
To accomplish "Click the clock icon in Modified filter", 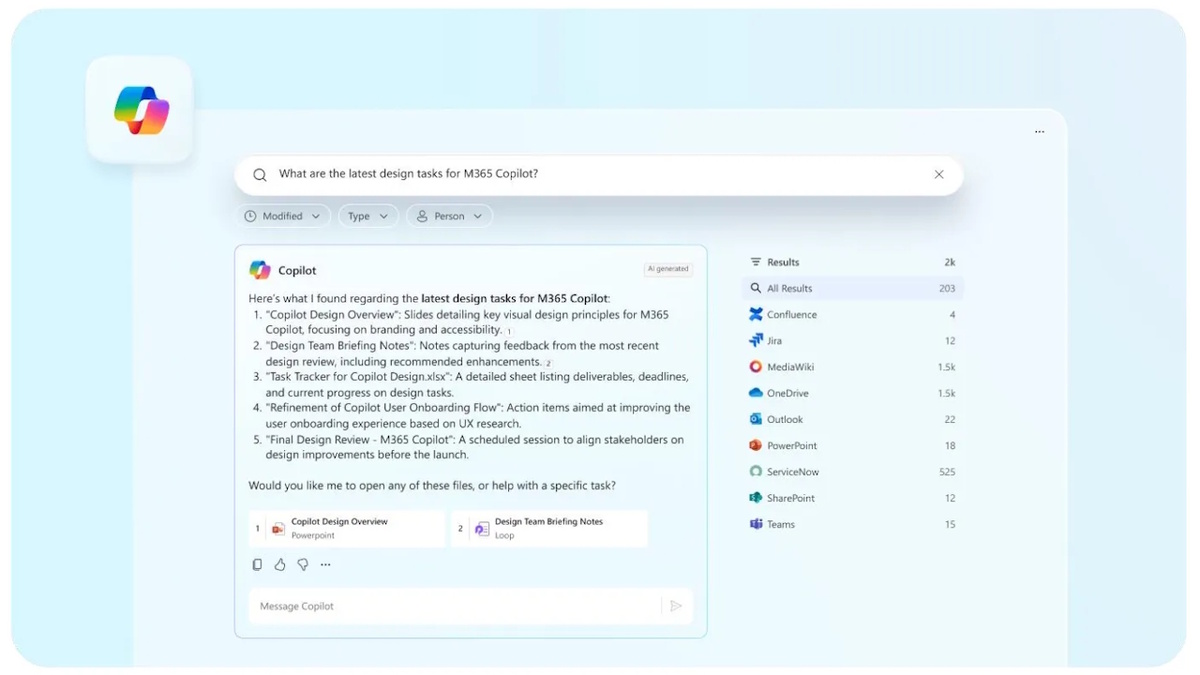I will pyautogui.click(x=250, y=216).
